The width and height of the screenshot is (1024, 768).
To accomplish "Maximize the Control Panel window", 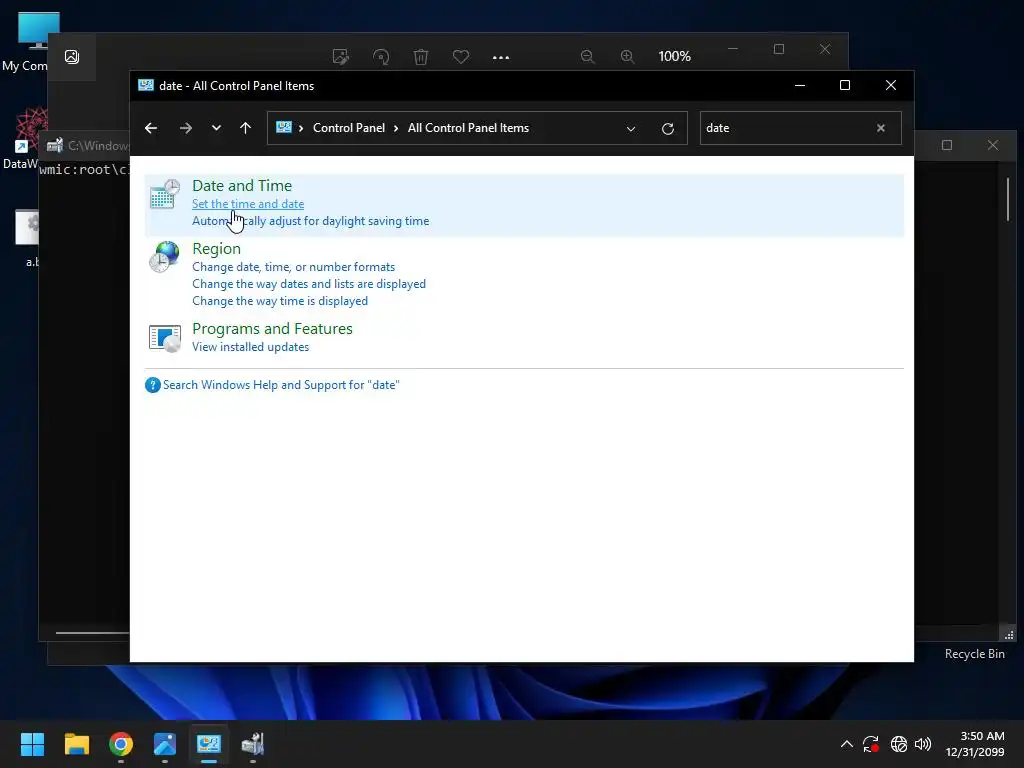I will [x=844, y=86].
